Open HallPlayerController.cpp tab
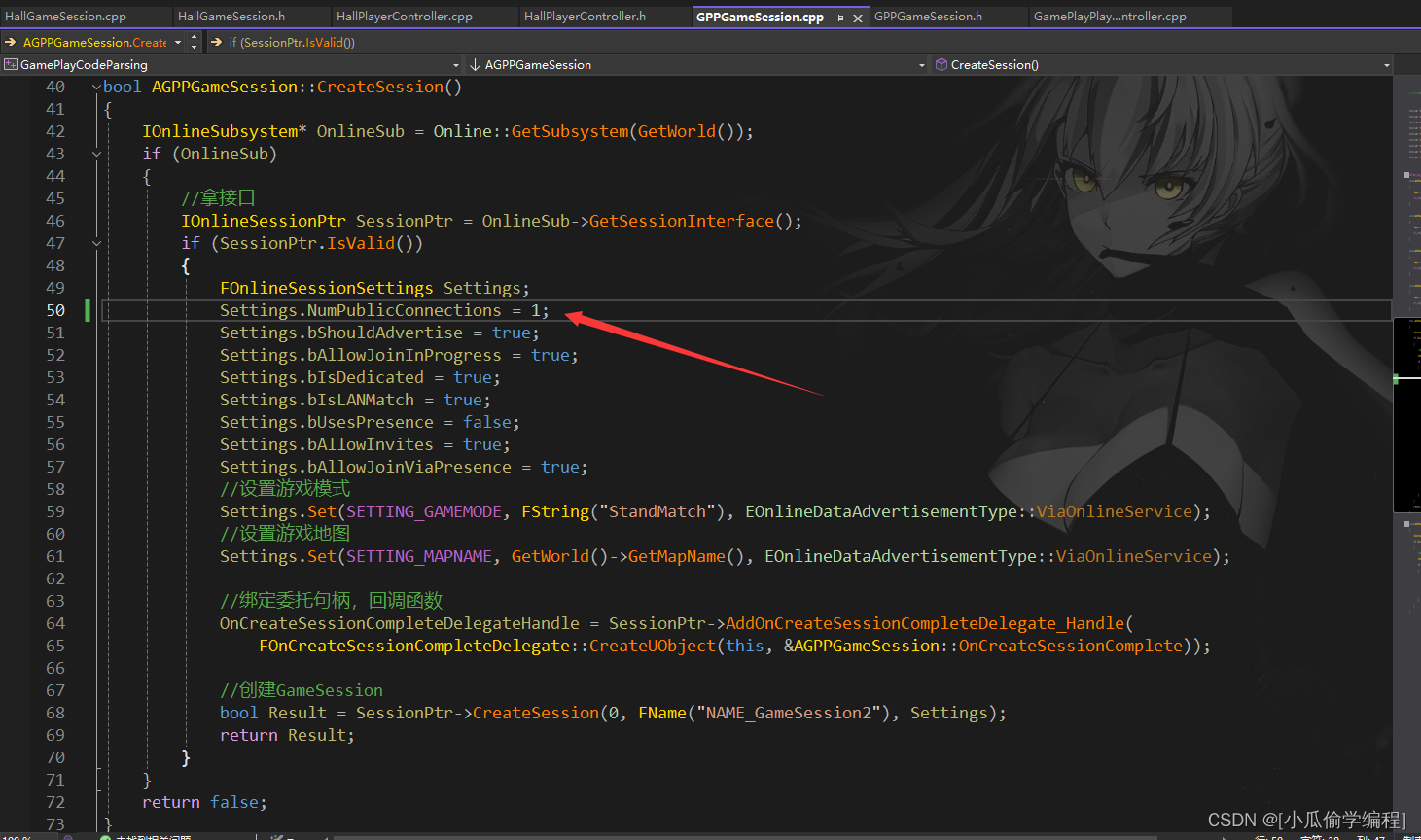Viewport: 1421px width, 840px height. (x=405, y=17)
